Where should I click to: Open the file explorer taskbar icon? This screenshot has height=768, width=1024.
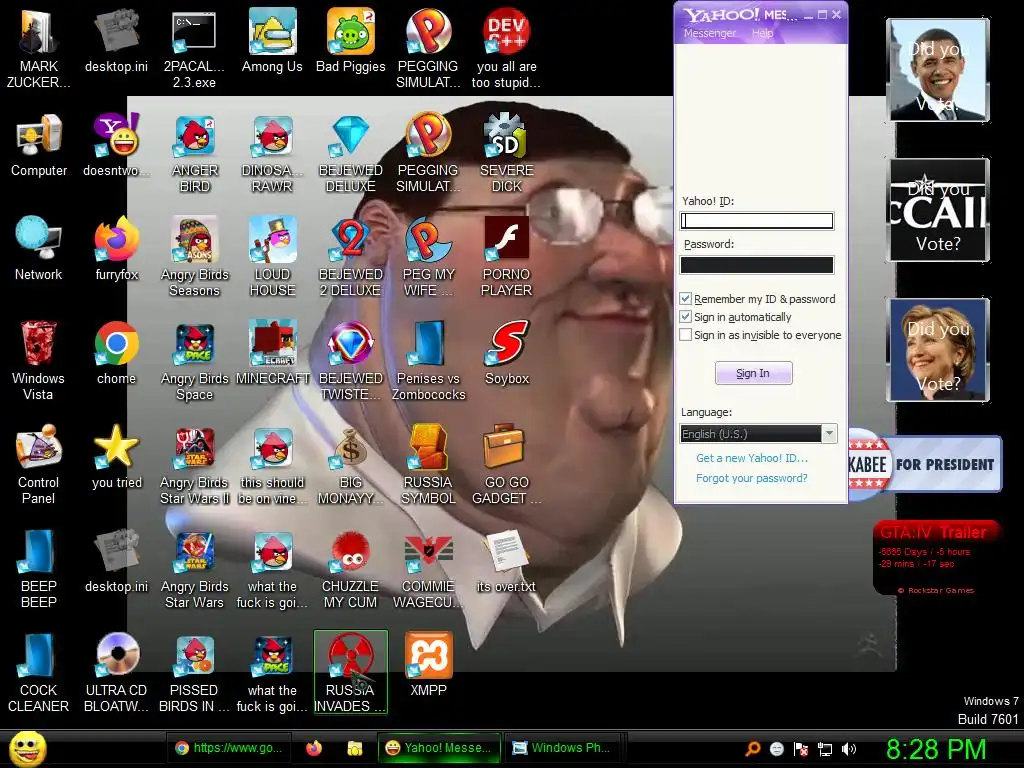(355, 748)
